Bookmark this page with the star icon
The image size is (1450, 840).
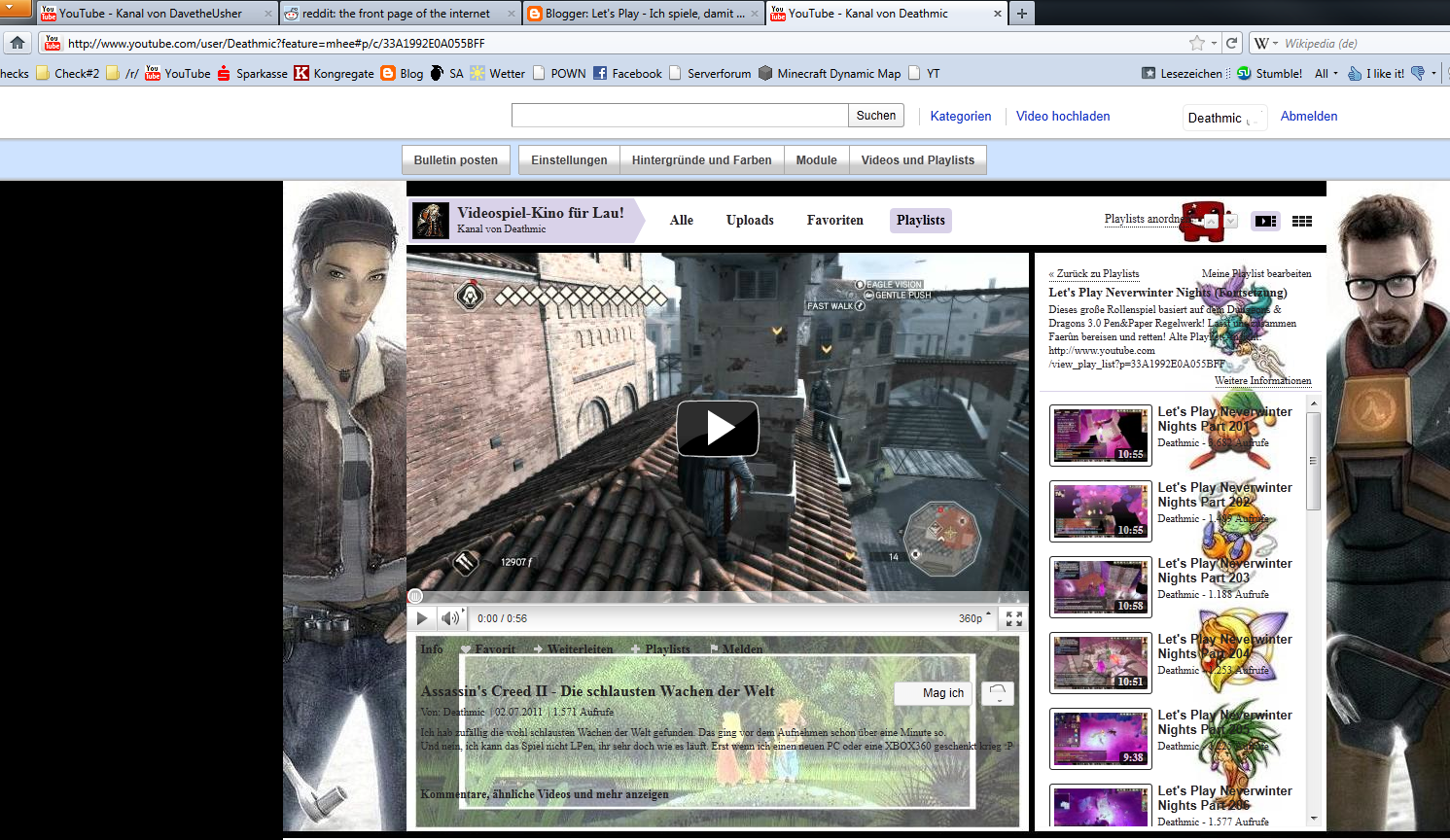click(x=1196, y=43)
